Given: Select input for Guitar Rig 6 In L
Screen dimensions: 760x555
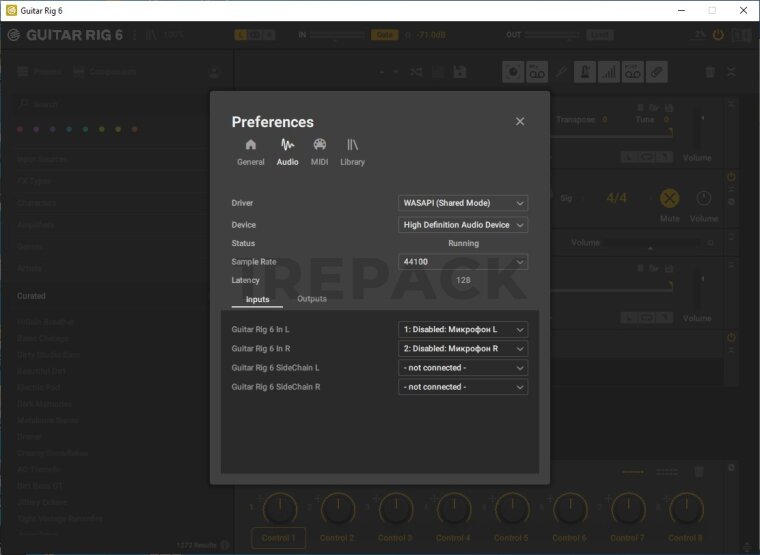Looking at the screenshot, I should [462, 329].
